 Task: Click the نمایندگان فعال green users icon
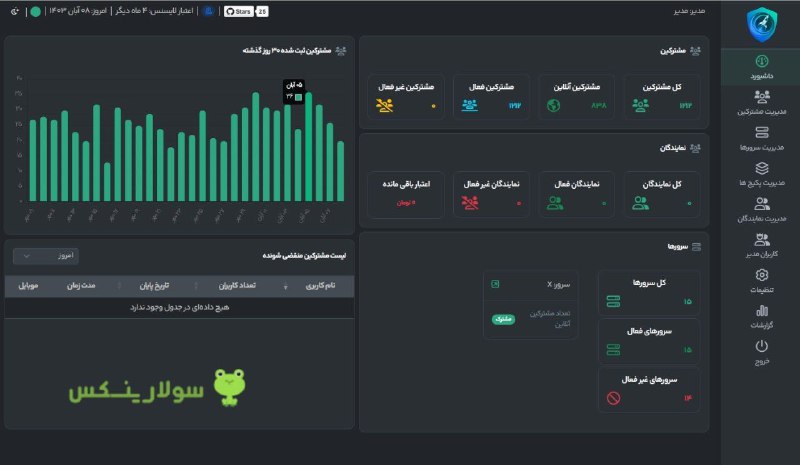tap(555, 203)
